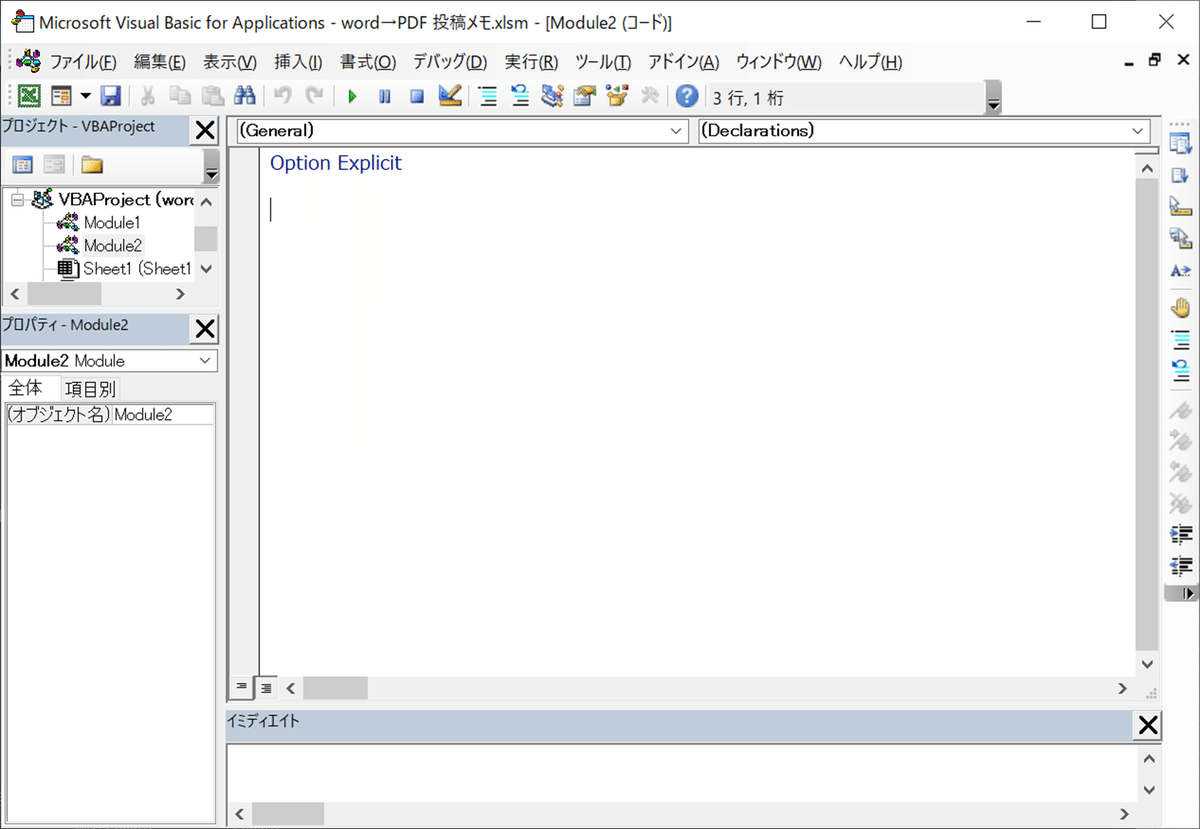Viewport: 1200px width, 829px height.
Task: Select Module1 in the project tree
Action: pos(112,222)
